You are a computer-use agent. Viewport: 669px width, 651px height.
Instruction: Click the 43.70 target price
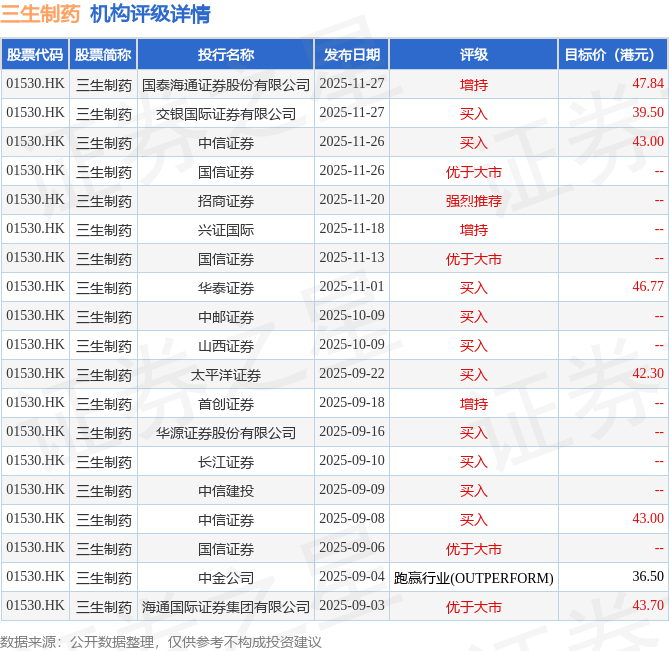648,606
